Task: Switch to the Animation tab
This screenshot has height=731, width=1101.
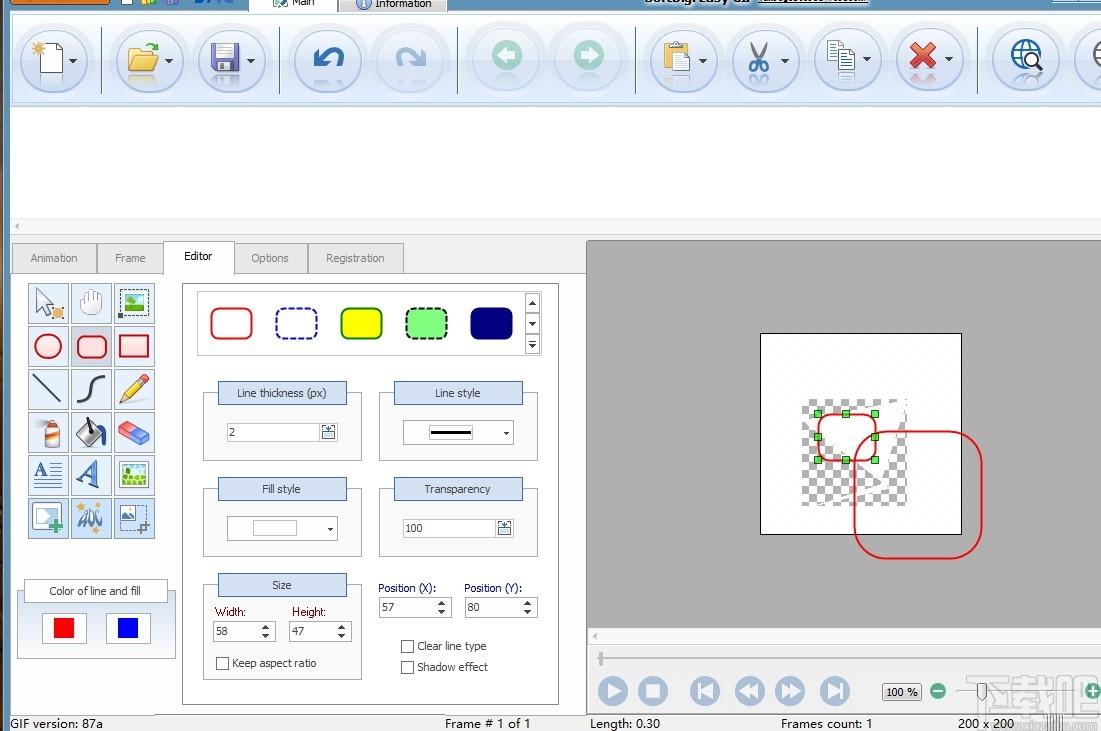Action: [x=54, y=258]
